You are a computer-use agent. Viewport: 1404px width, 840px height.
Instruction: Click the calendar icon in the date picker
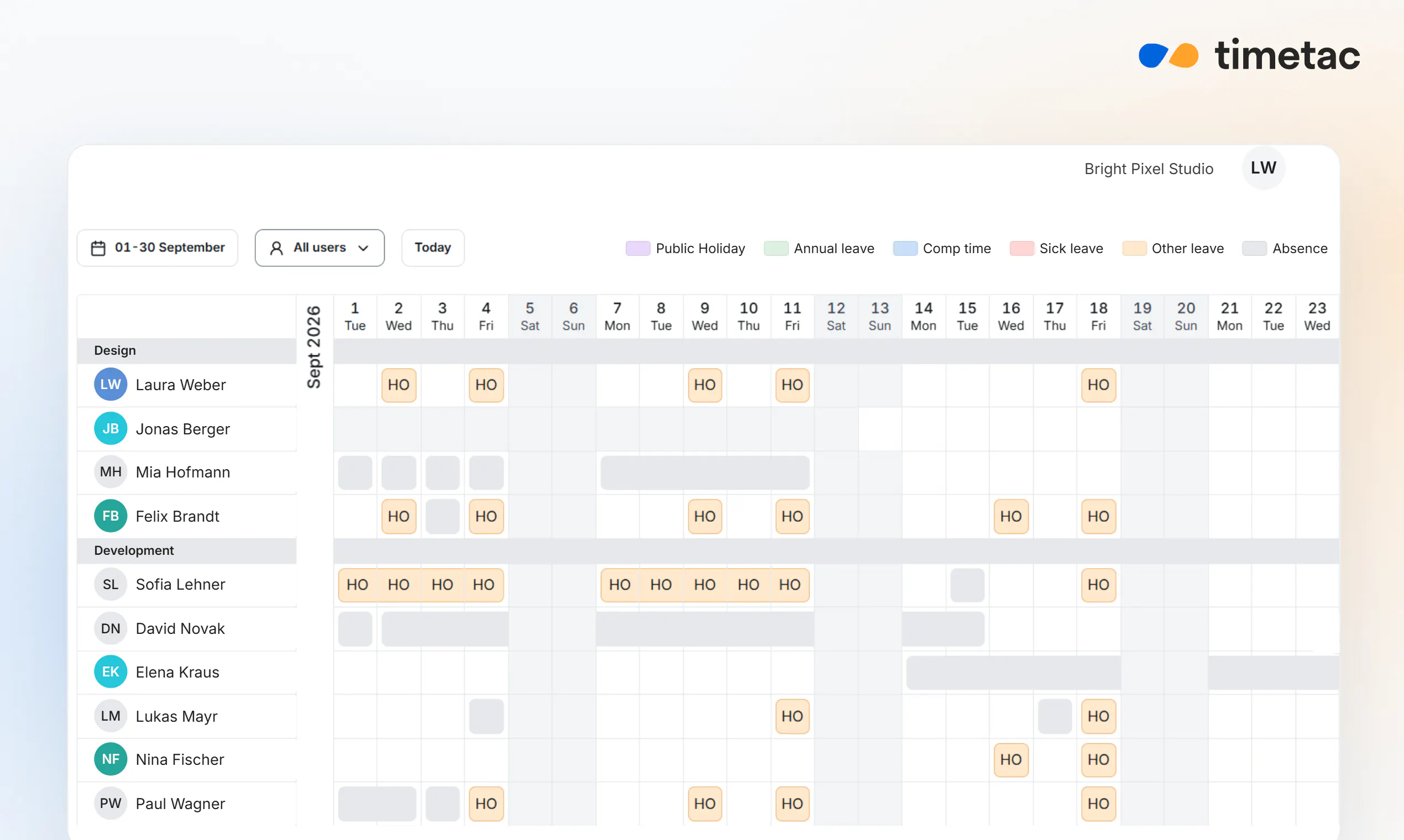point(98,248)
